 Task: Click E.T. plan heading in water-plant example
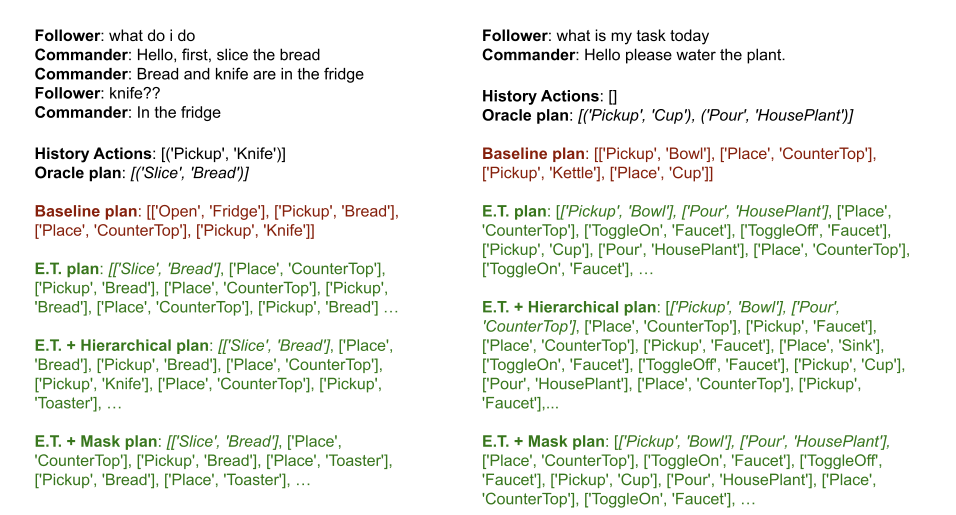514,212
